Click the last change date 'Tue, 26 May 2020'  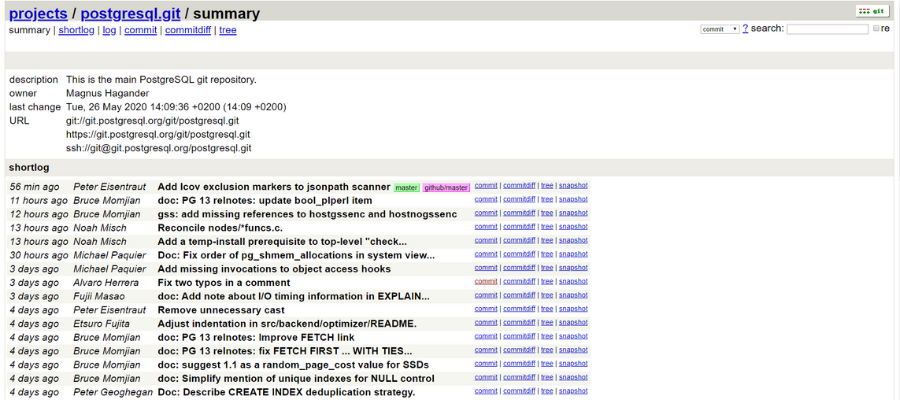(x=176, y=107)
